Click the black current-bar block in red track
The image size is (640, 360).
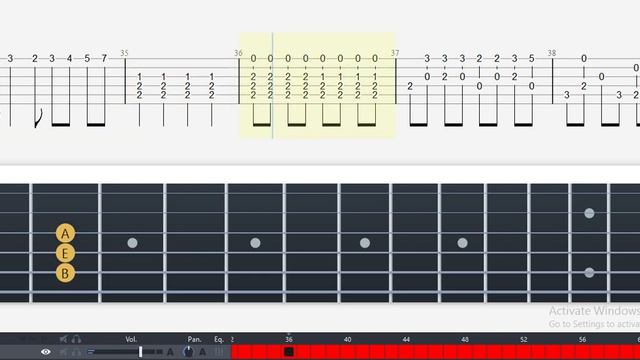point(289,351)
